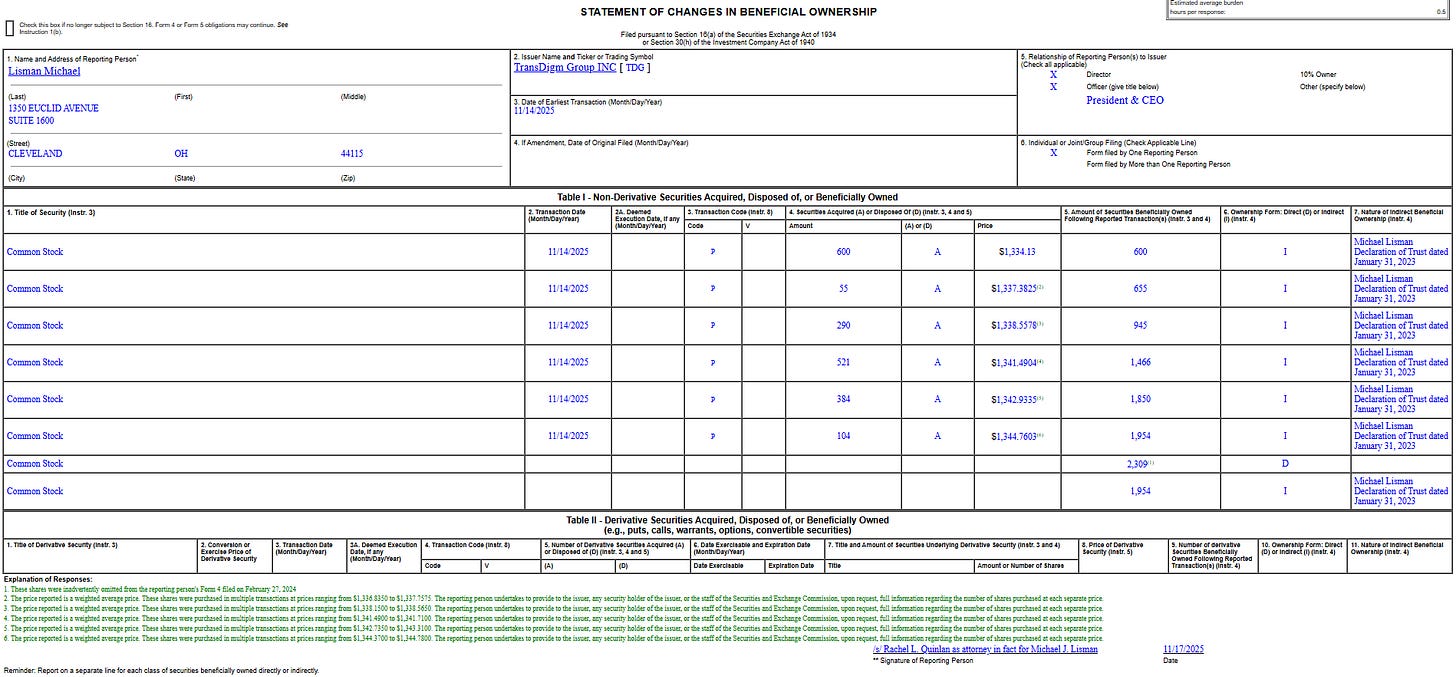Click the 290 shares amount cell
Screen dimensions: 1456x677
tap(843, 326)
